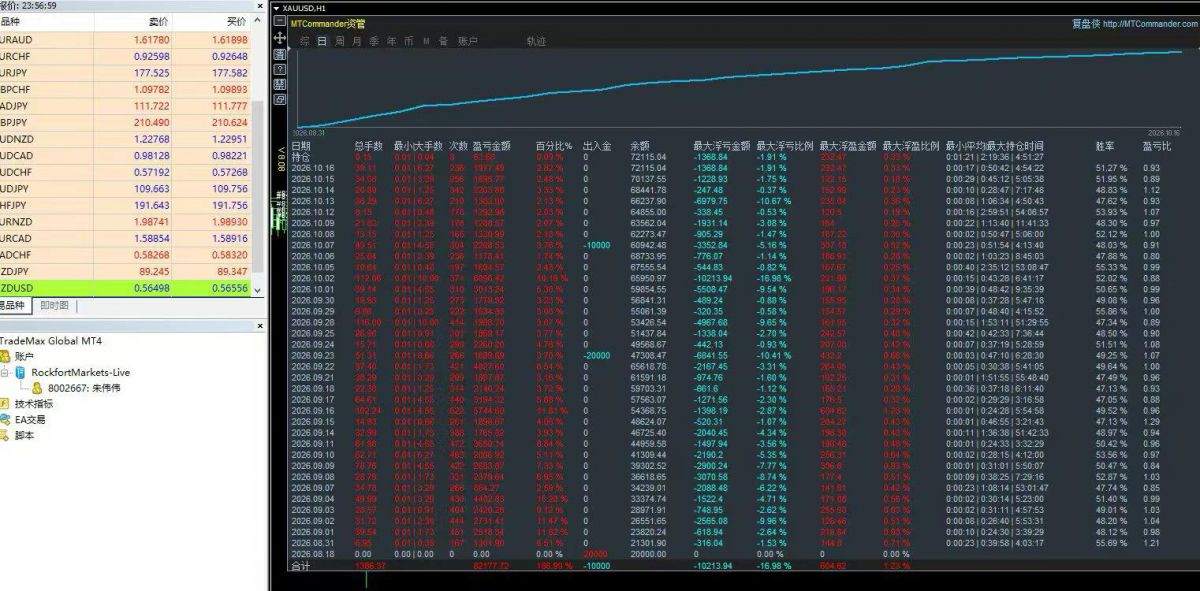1200x591 pixels.
Task: Click the 2026.10.16 date row
Action: click(x=734, y=167)
